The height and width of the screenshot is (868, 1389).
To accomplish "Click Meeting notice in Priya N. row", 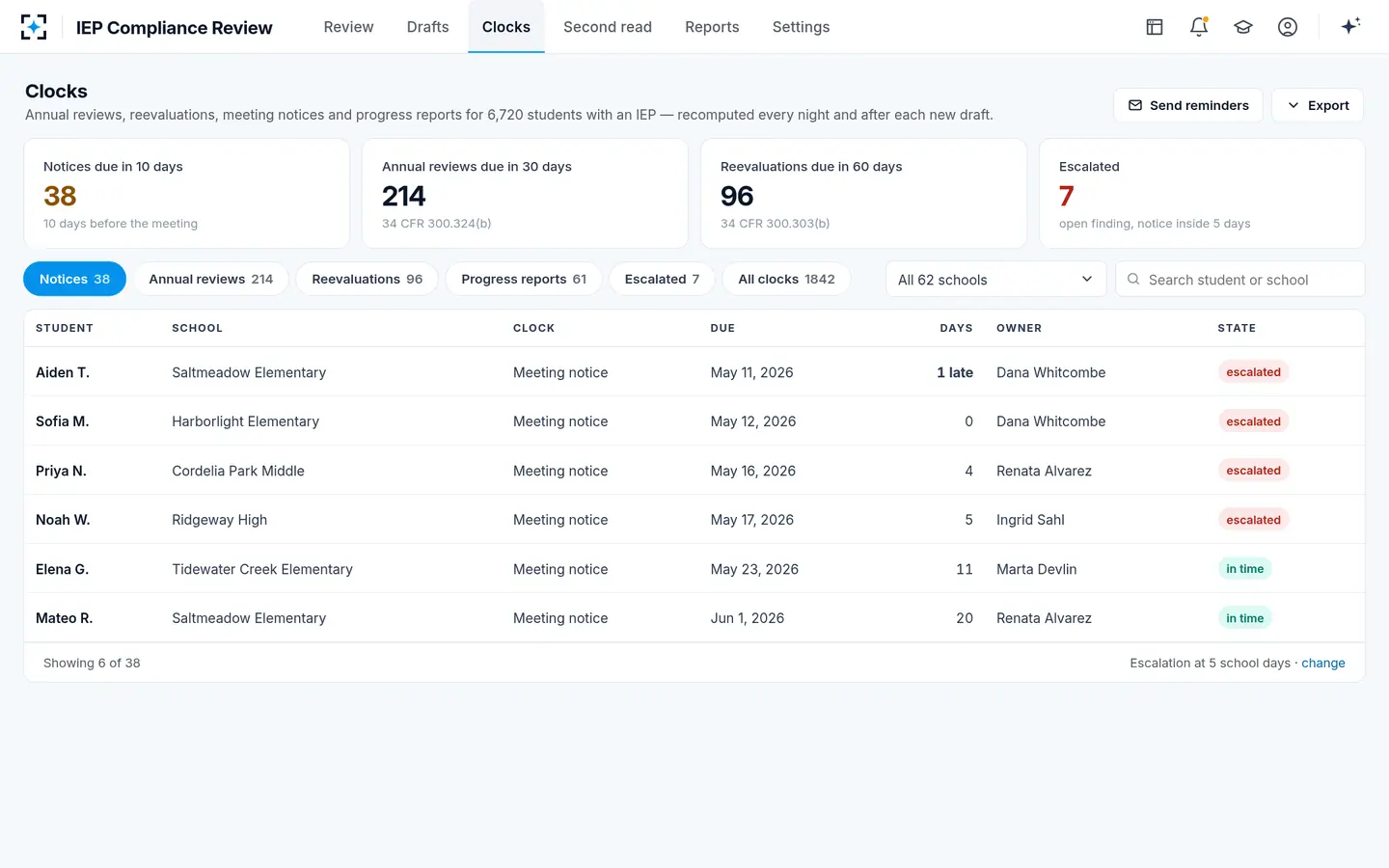I will 560,471.
